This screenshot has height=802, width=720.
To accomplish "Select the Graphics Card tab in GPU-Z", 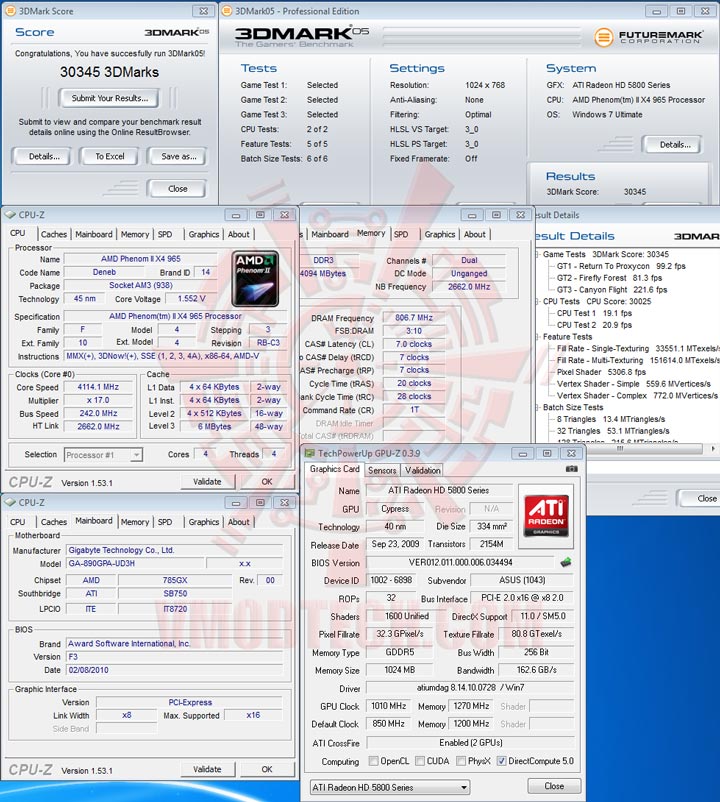I will pyautogui.click(x=334, y=469).
